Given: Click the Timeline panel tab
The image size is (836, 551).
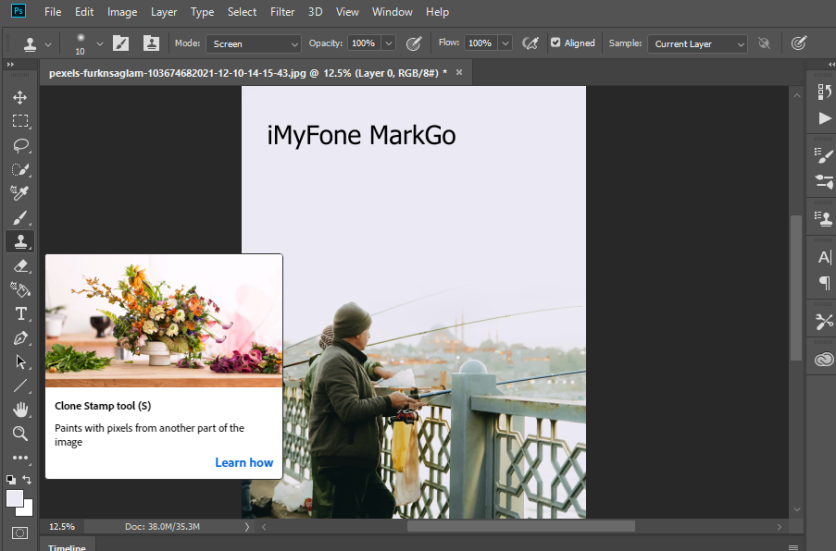Looking at the screenshot, I should tap(67, 547).
